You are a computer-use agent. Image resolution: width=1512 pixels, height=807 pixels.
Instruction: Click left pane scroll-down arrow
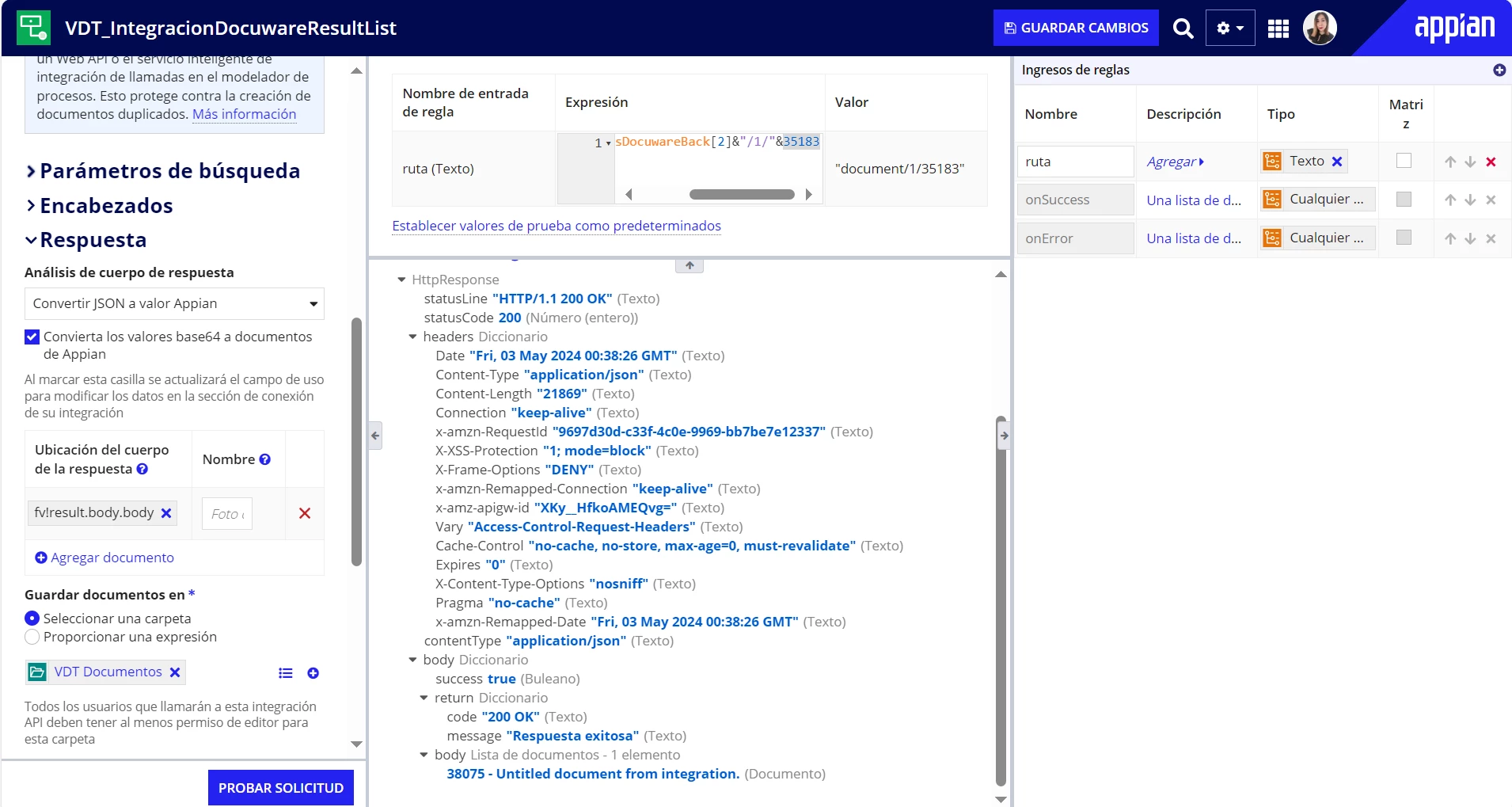(356, 744)
